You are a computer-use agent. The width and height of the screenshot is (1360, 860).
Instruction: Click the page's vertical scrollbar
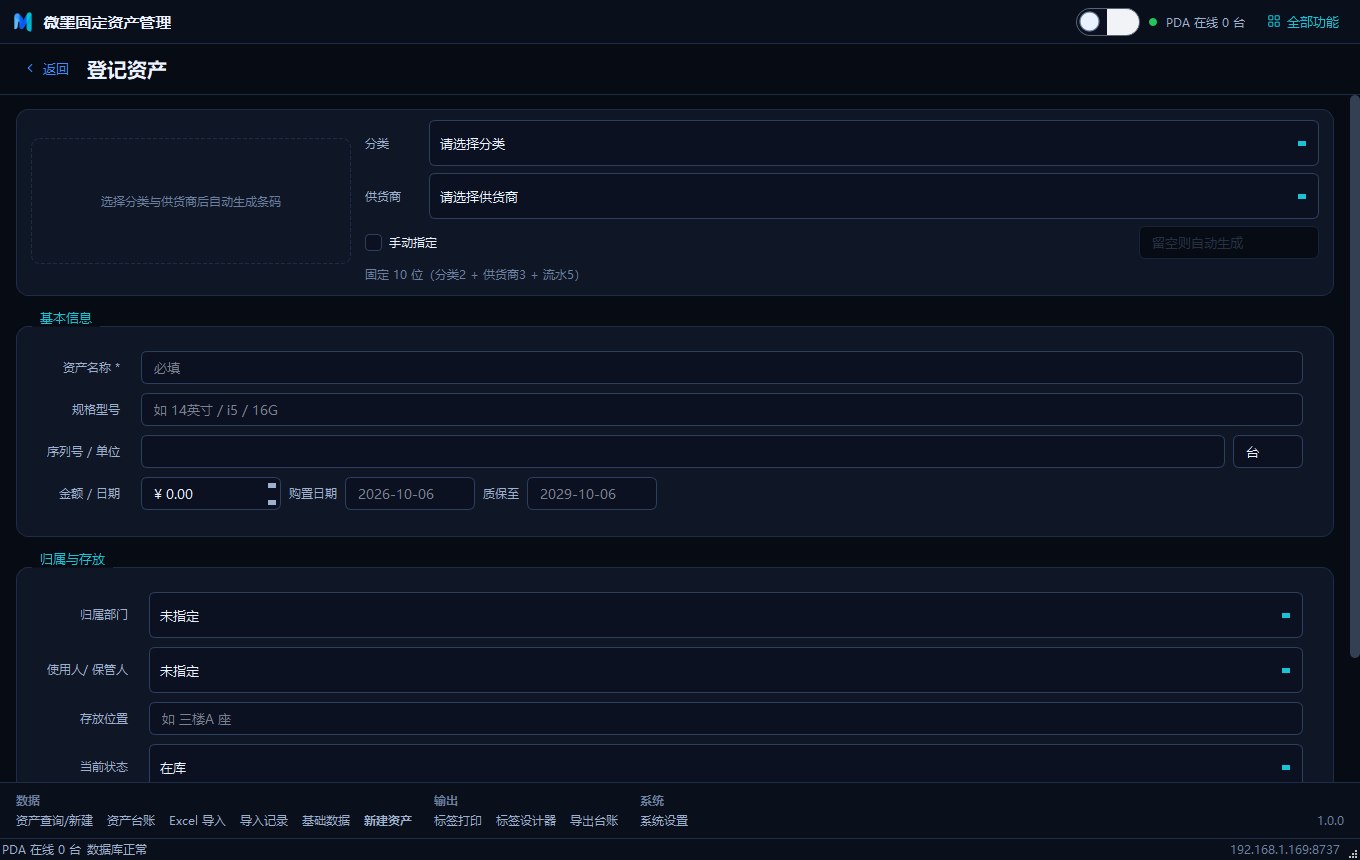[1355, 375]
